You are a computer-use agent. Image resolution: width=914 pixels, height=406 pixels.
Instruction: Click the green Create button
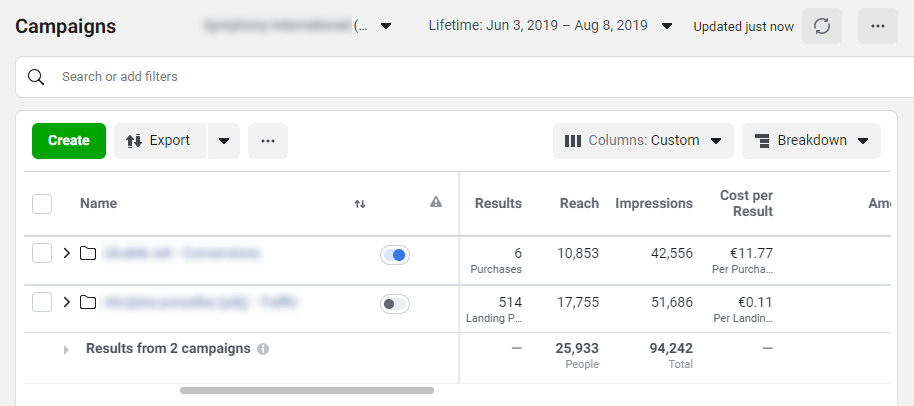68,141
